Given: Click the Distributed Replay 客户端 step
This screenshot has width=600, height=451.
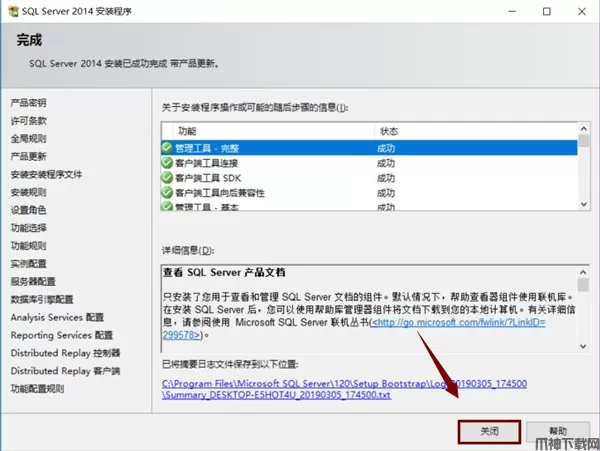Looking at the screenshot, I should [x=65, y=371].
